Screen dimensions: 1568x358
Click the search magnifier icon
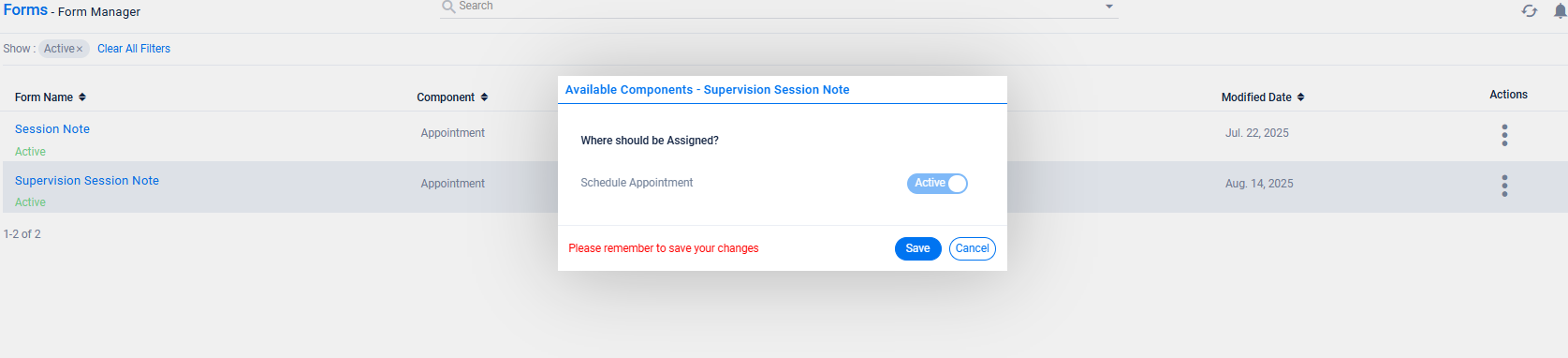[448, 7]
